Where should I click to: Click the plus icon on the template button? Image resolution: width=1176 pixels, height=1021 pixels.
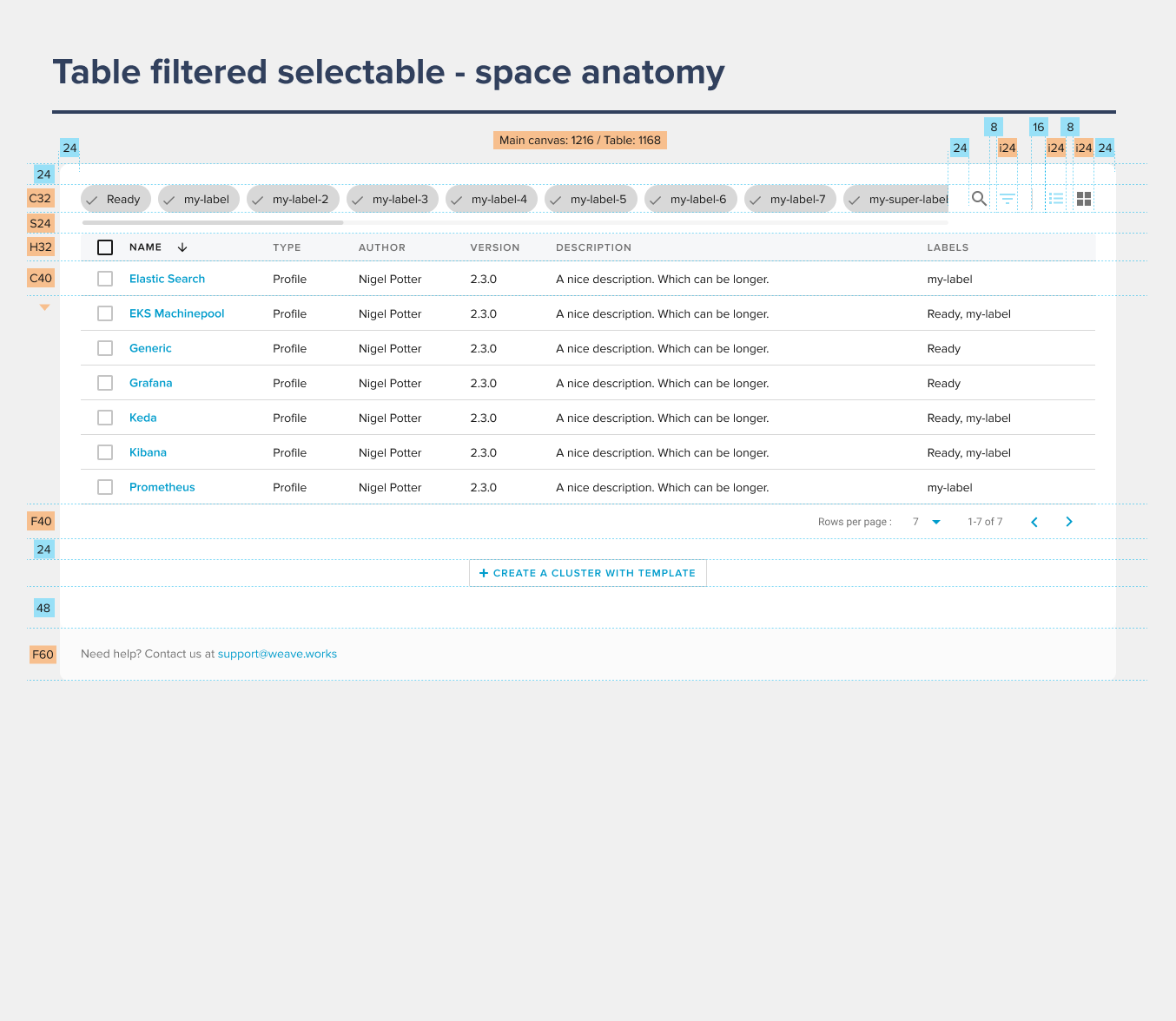[484, 573]
